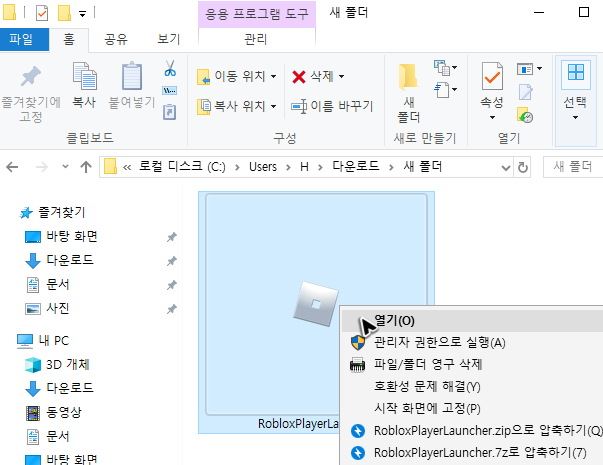The height and width of the screenshot is (465, 603).
Task: Click the Application Tools (응용 프로그램 도구) tab header
Action: coord(257,14)
